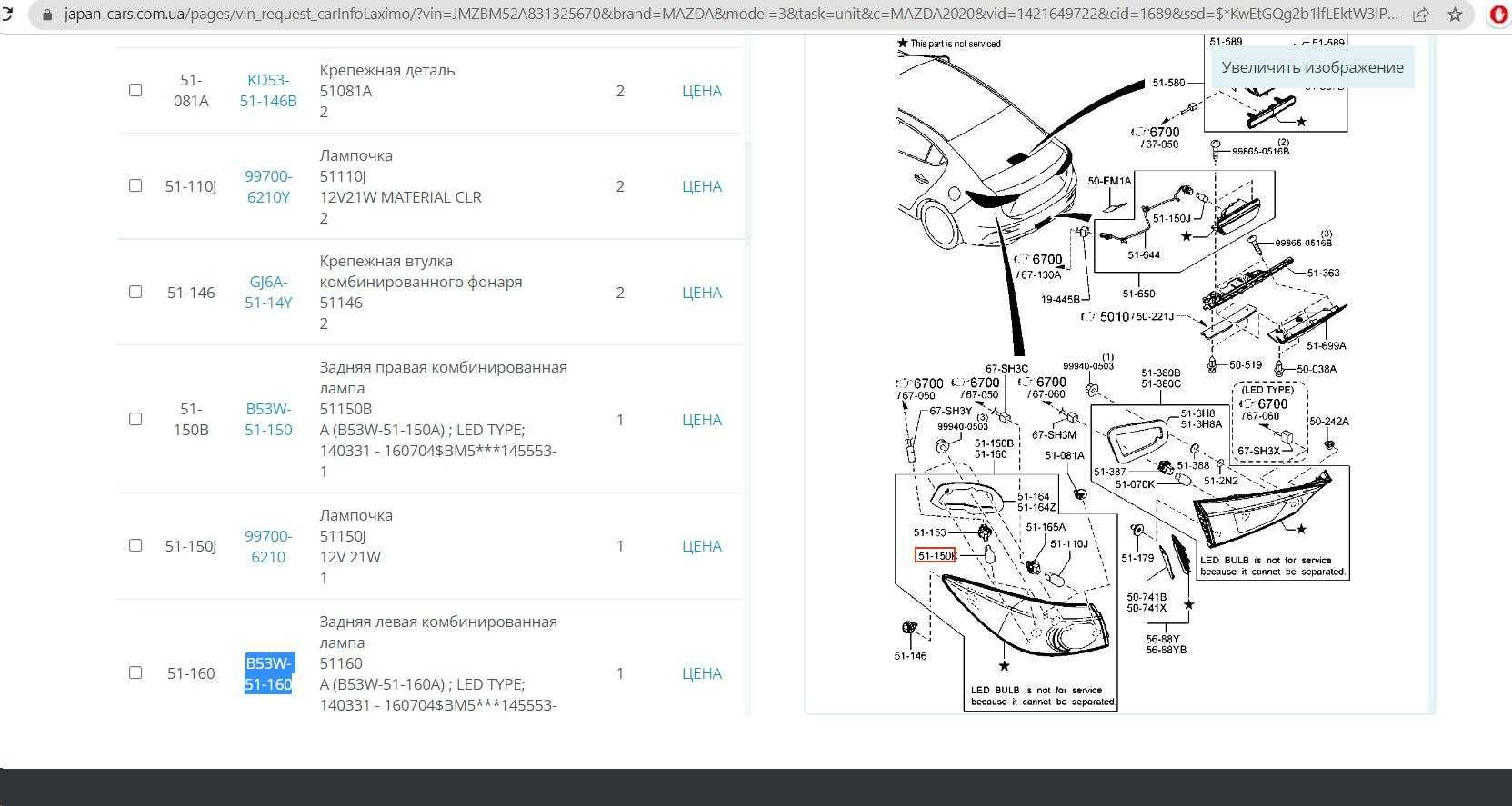Click description 'Крепежная втулка комбинированного фонаря'
Image resolution: width=1512 pixels, height=806 pixels.
[421, 271]
